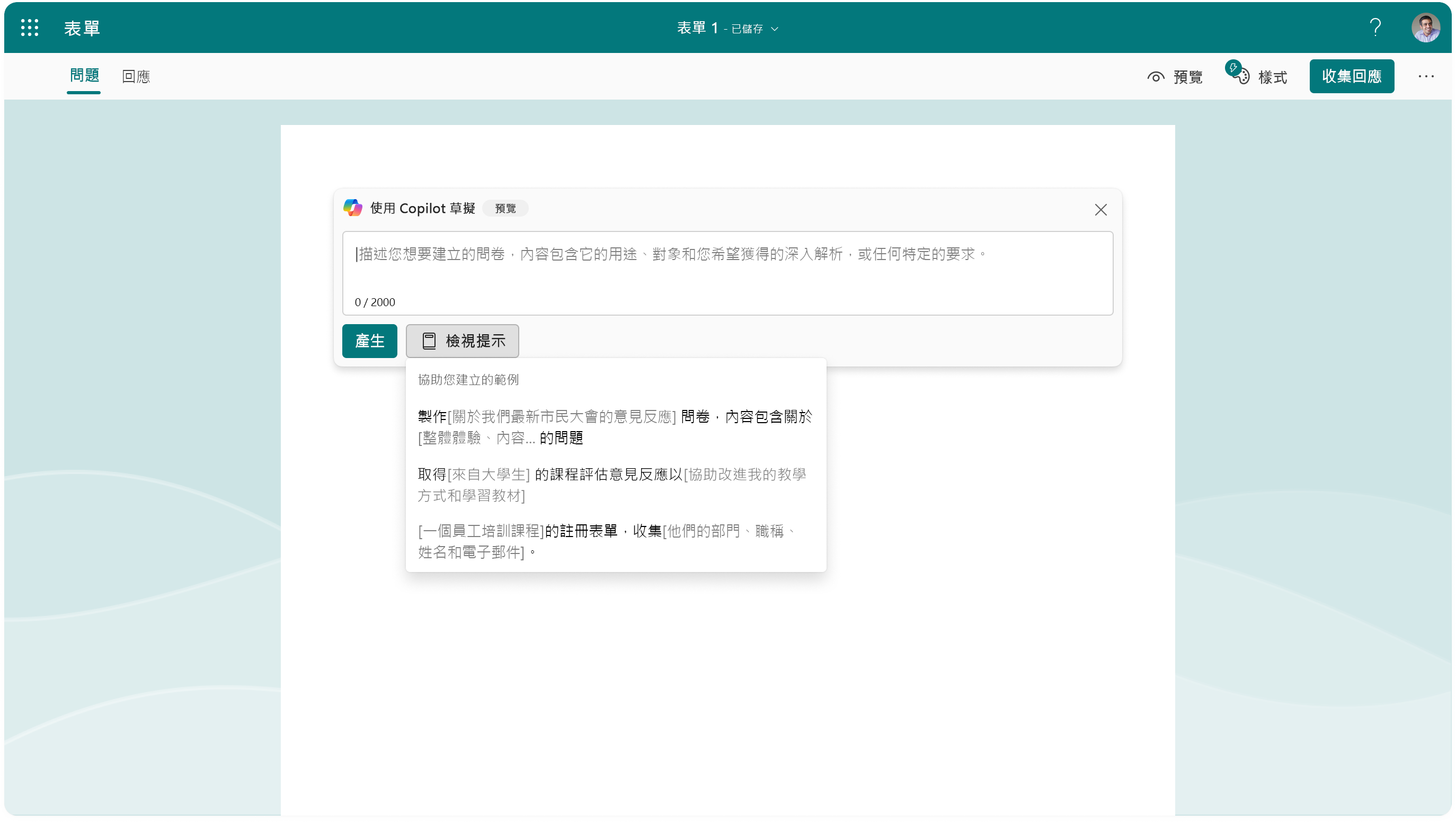Select the 大學生 course evaluation example prompt

(612, 485)
